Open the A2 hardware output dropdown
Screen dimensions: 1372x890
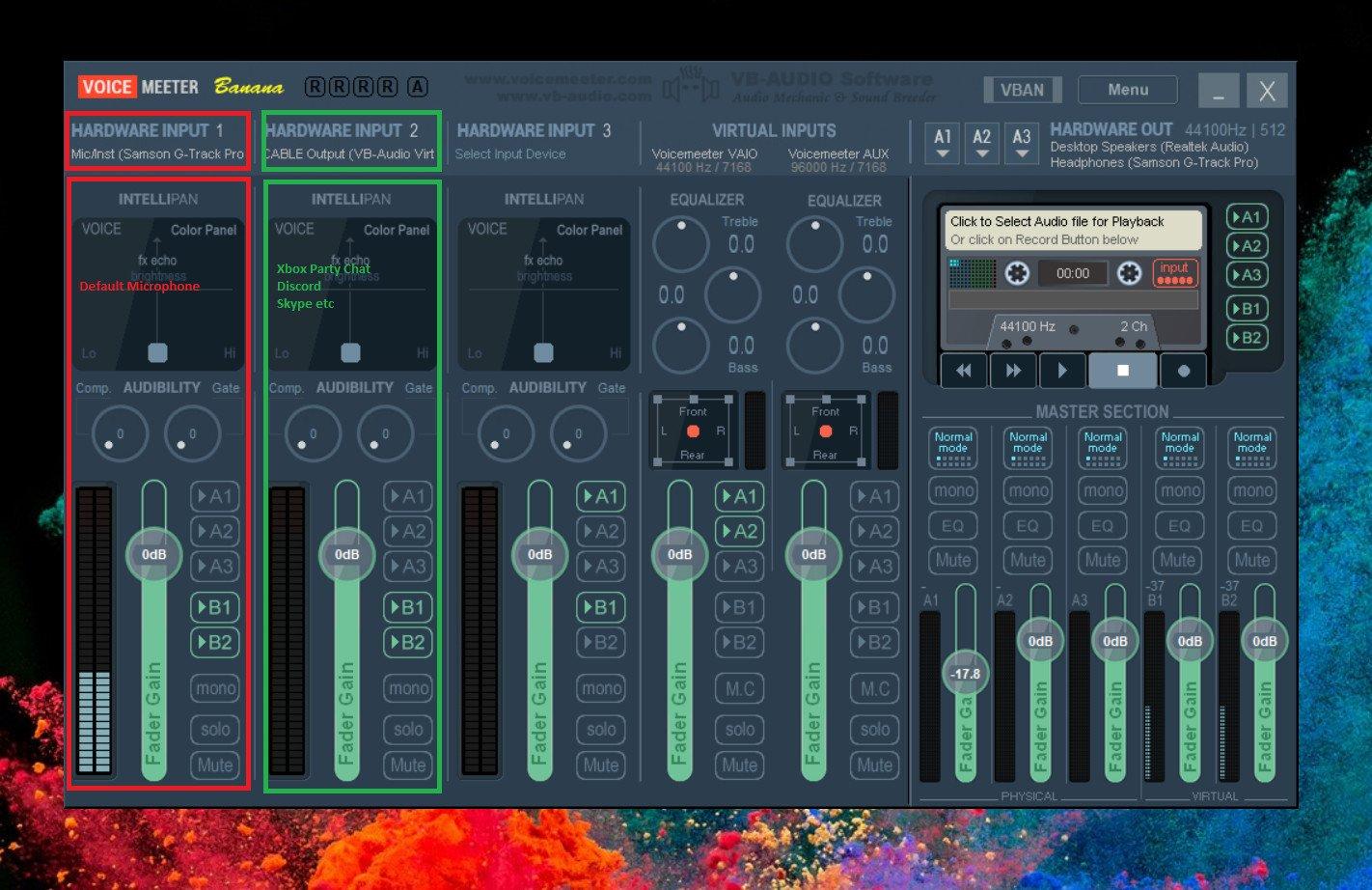click(x=981, y=144)
